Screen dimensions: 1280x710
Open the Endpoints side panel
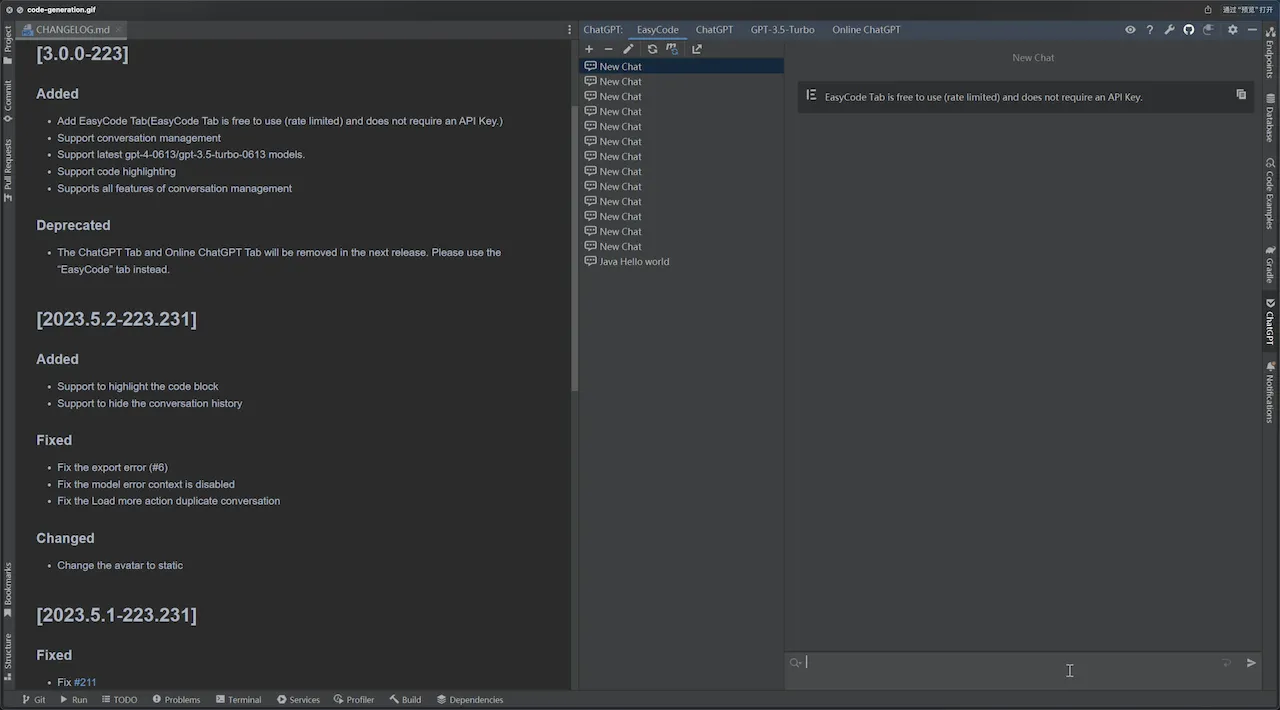point(1270,53)
